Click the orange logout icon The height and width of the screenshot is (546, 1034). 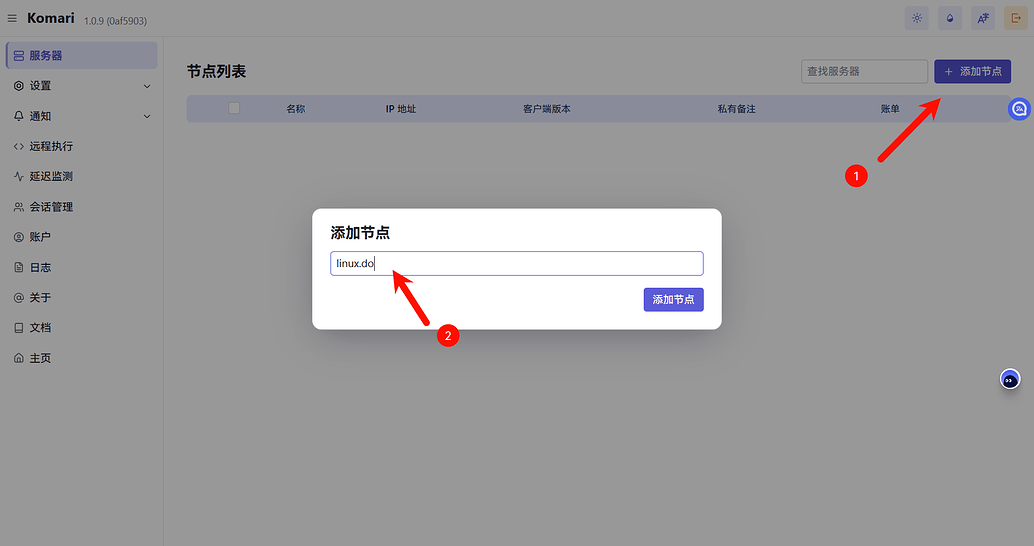click(x=1016, y=18)
